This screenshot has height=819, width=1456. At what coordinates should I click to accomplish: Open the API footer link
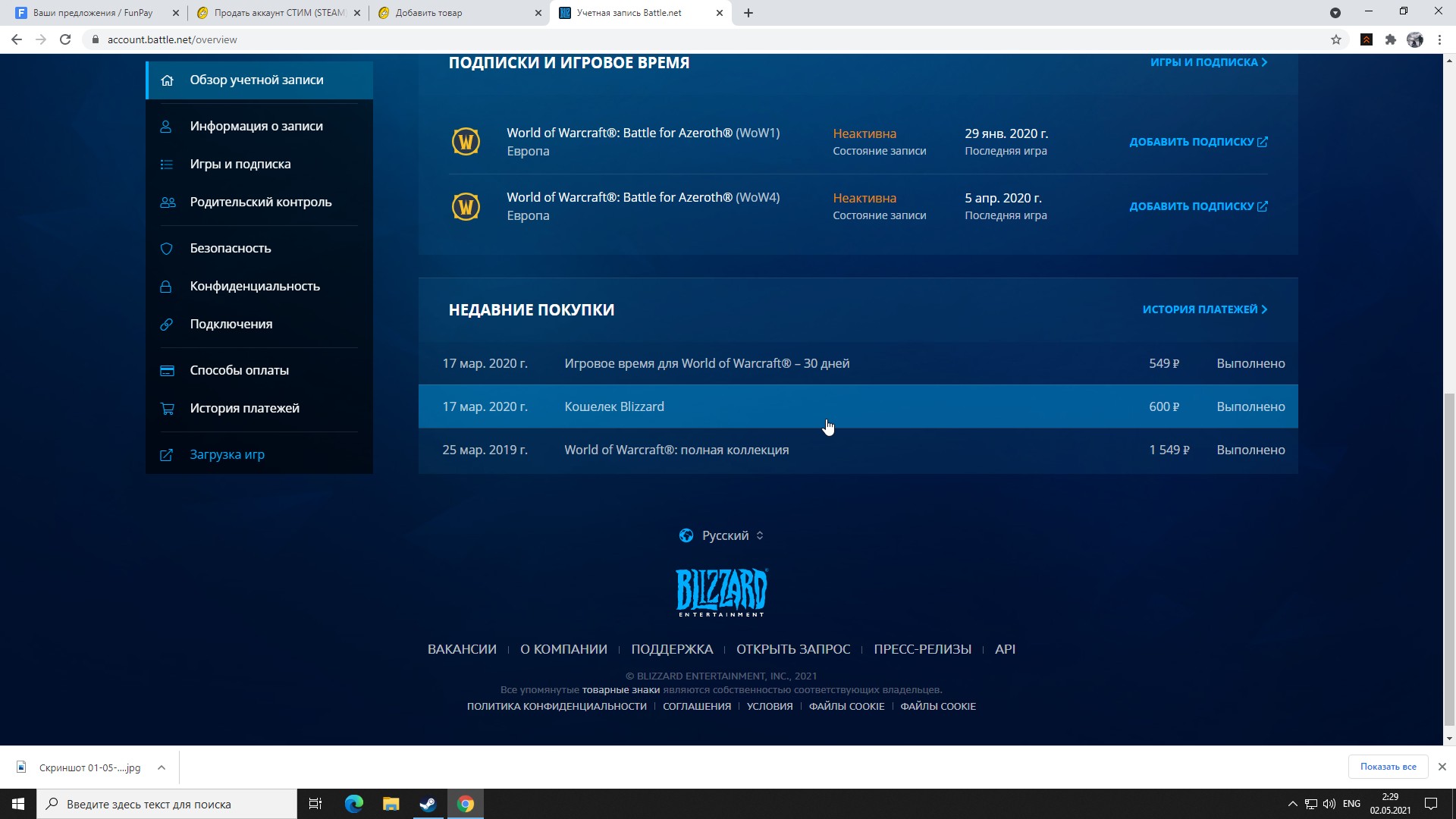point(1005,649)
